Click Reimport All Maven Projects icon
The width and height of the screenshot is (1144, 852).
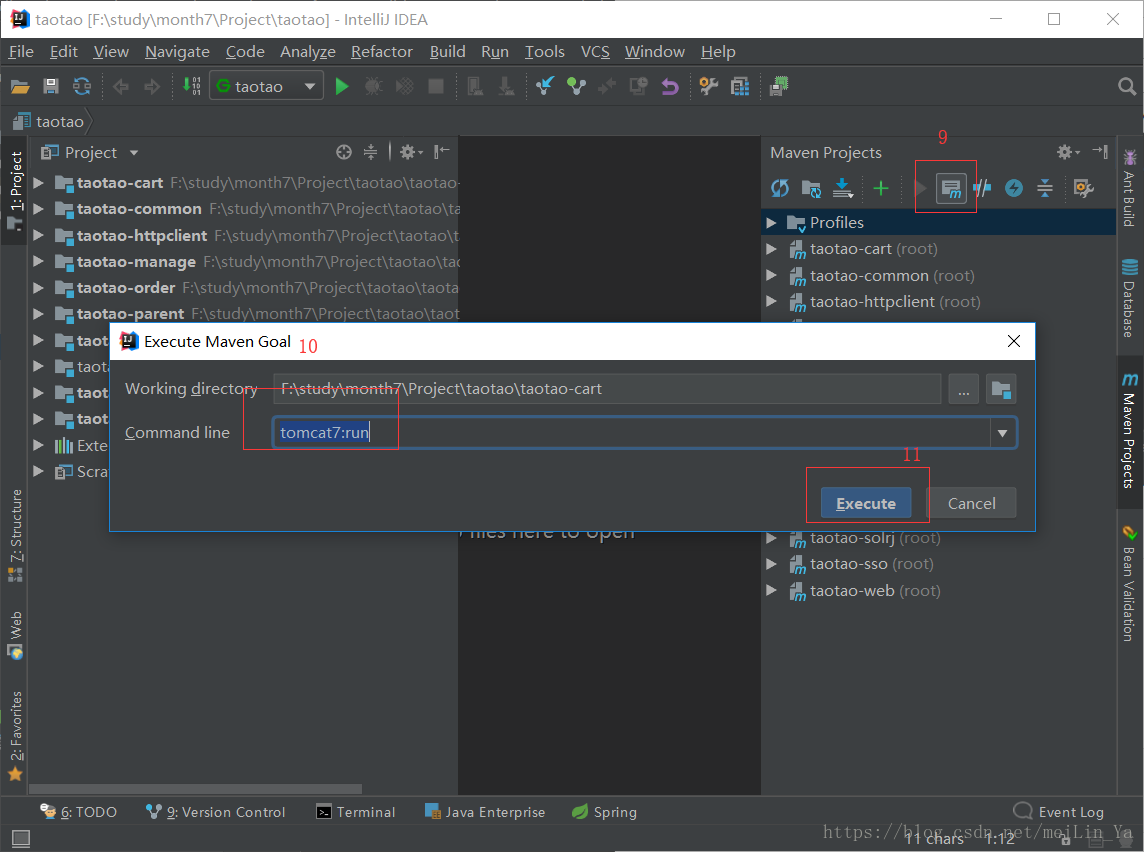[780, 188]
